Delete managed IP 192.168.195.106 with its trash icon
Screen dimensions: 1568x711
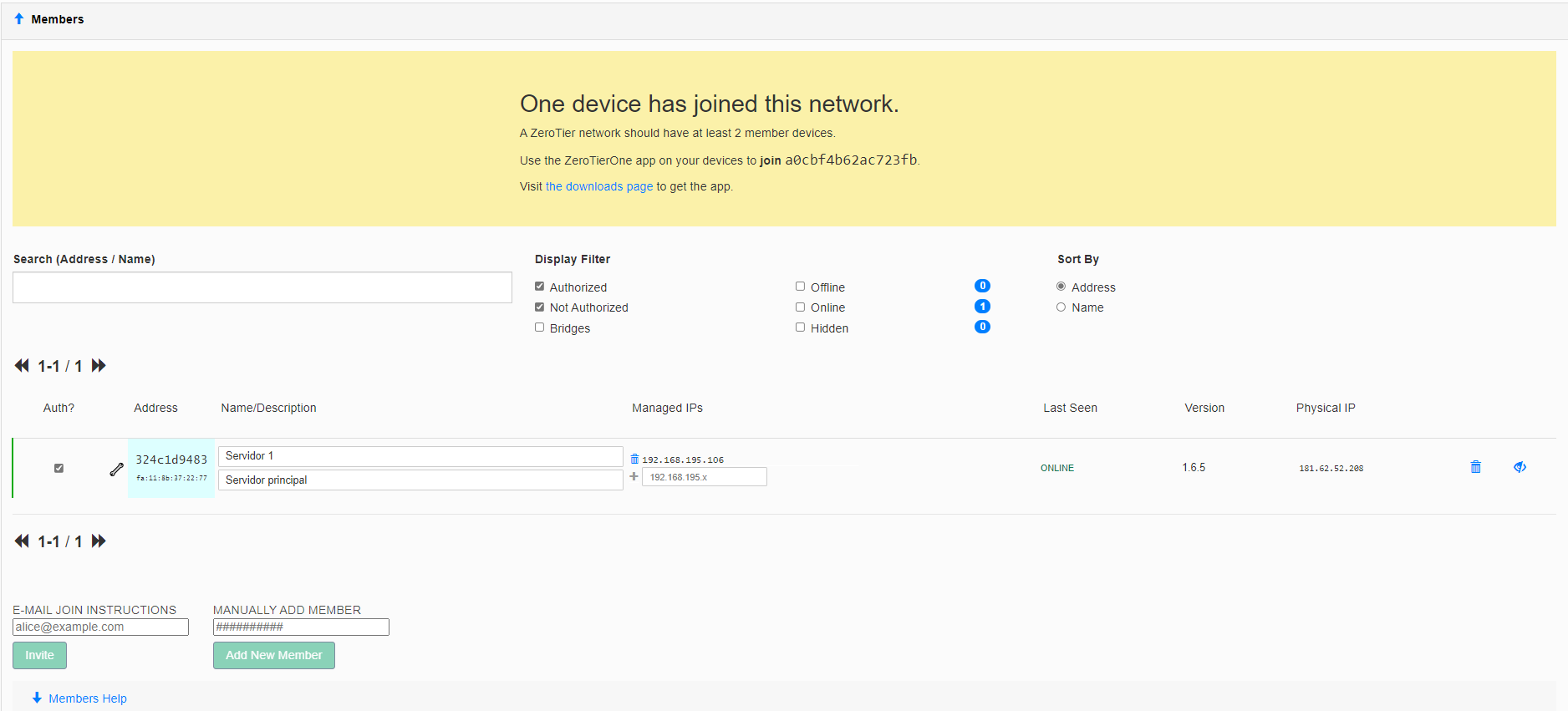(x=634, y=460)
